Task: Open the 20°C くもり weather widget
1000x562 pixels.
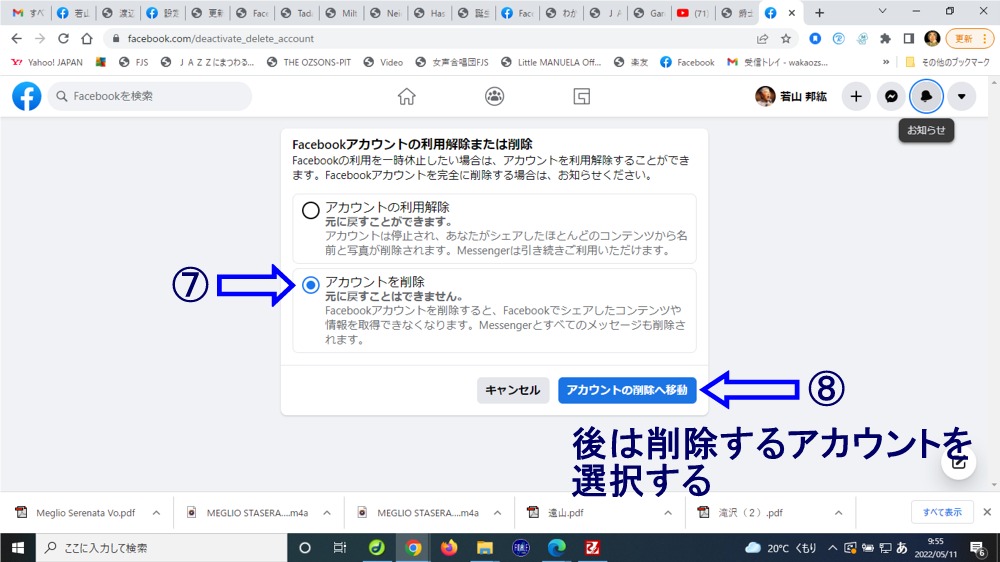Action: (x=781, y=548)
